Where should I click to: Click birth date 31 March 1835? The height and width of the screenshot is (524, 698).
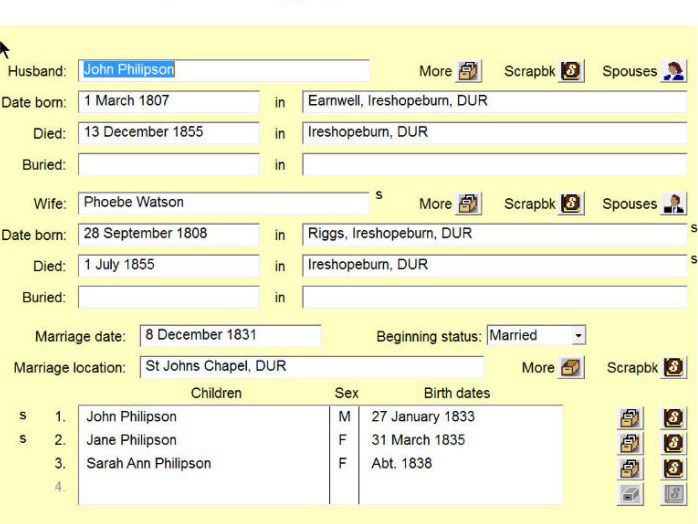(418, 440)
